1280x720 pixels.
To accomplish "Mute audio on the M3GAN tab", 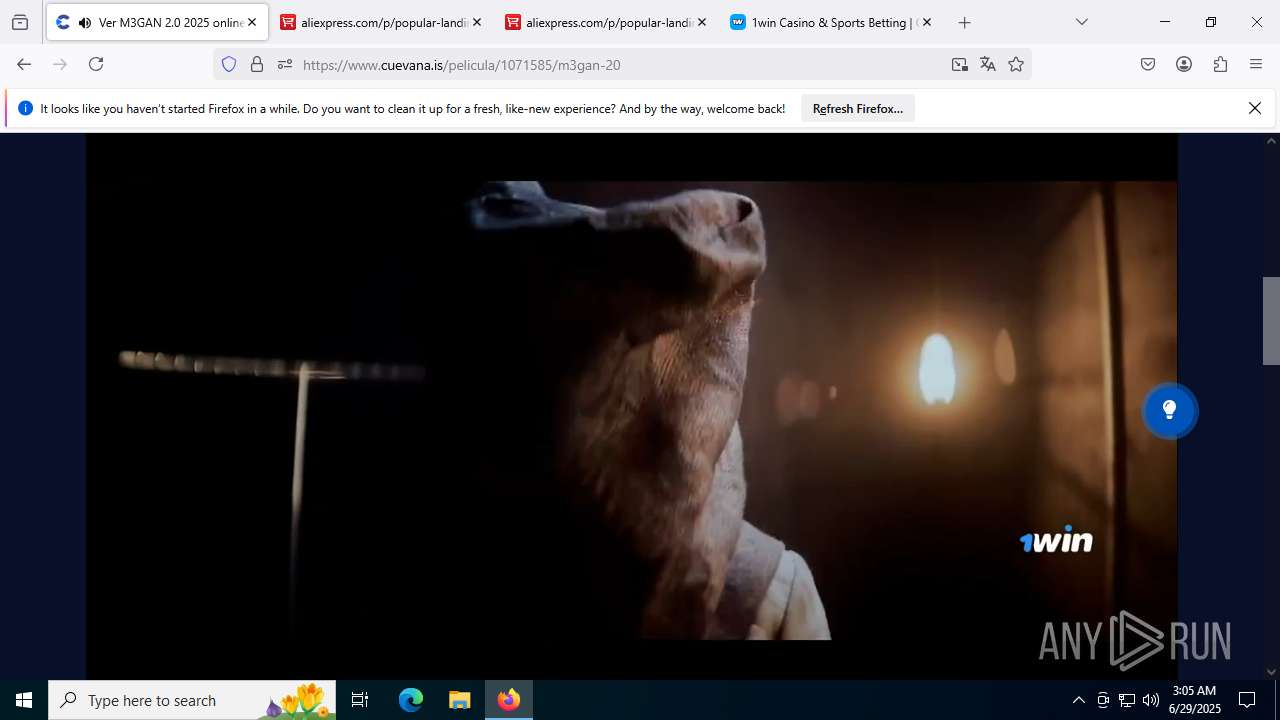I will [84, 22].
